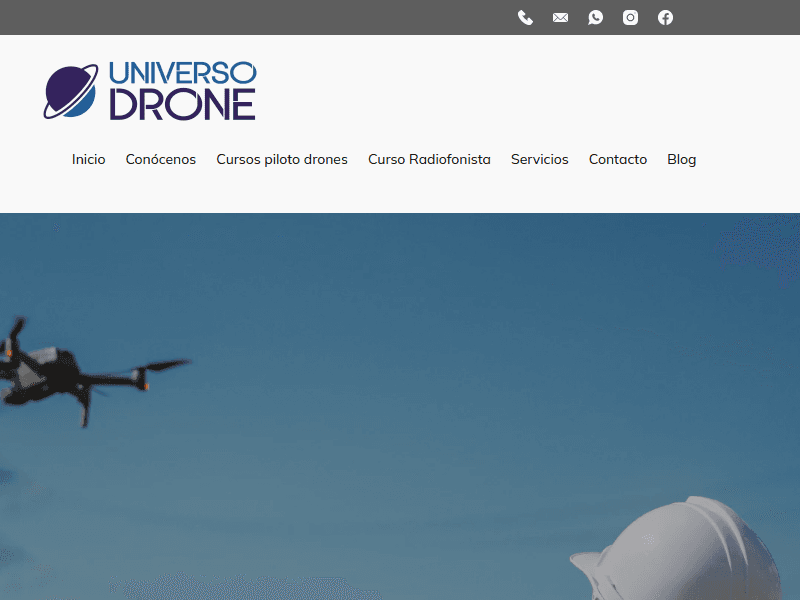The height and width of the screenshot is (600, 800).
Task: Click the hero banner image
Action: (x=400, y=400)
